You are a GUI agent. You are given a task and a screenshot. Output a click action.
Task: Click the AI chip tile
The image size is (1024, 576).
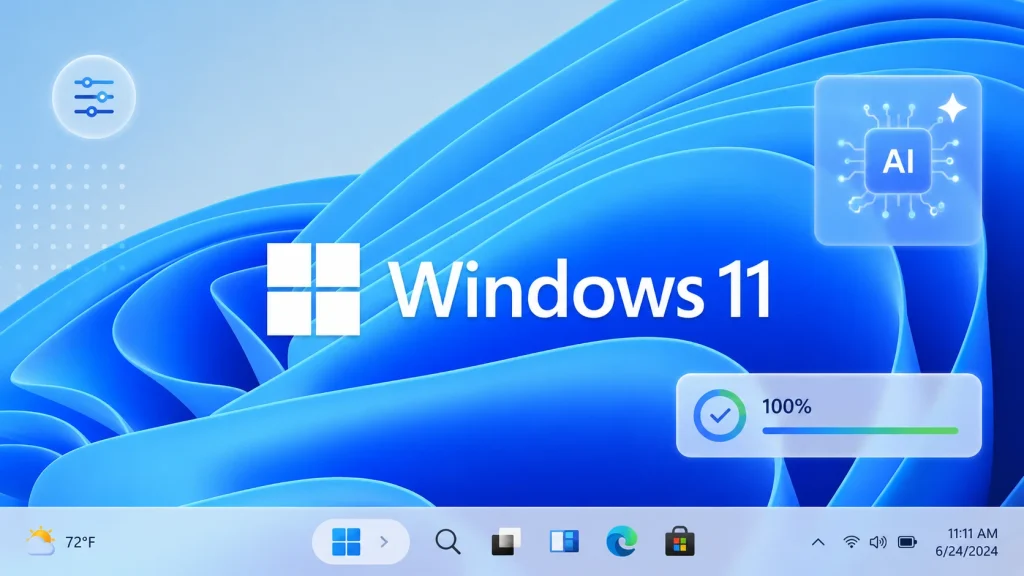click(898, 161)
